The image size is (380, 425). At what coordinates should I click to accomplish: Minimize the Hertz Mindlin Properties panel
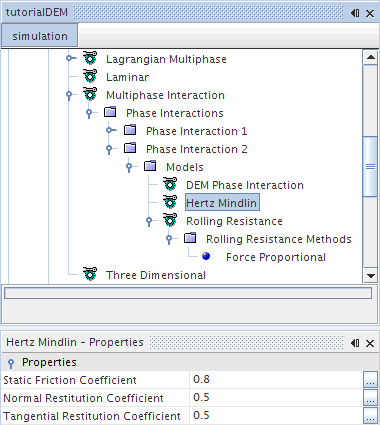pyautogui.click(x=355, y=343)
